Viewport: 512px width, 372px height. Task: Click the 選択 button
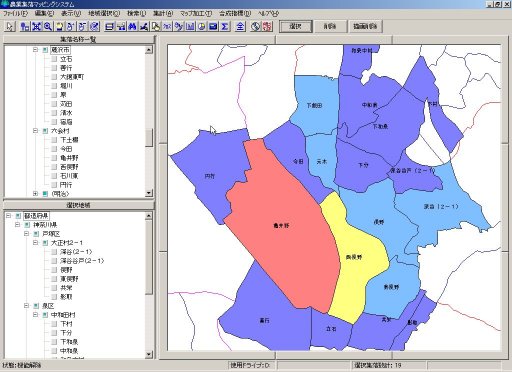296,26
